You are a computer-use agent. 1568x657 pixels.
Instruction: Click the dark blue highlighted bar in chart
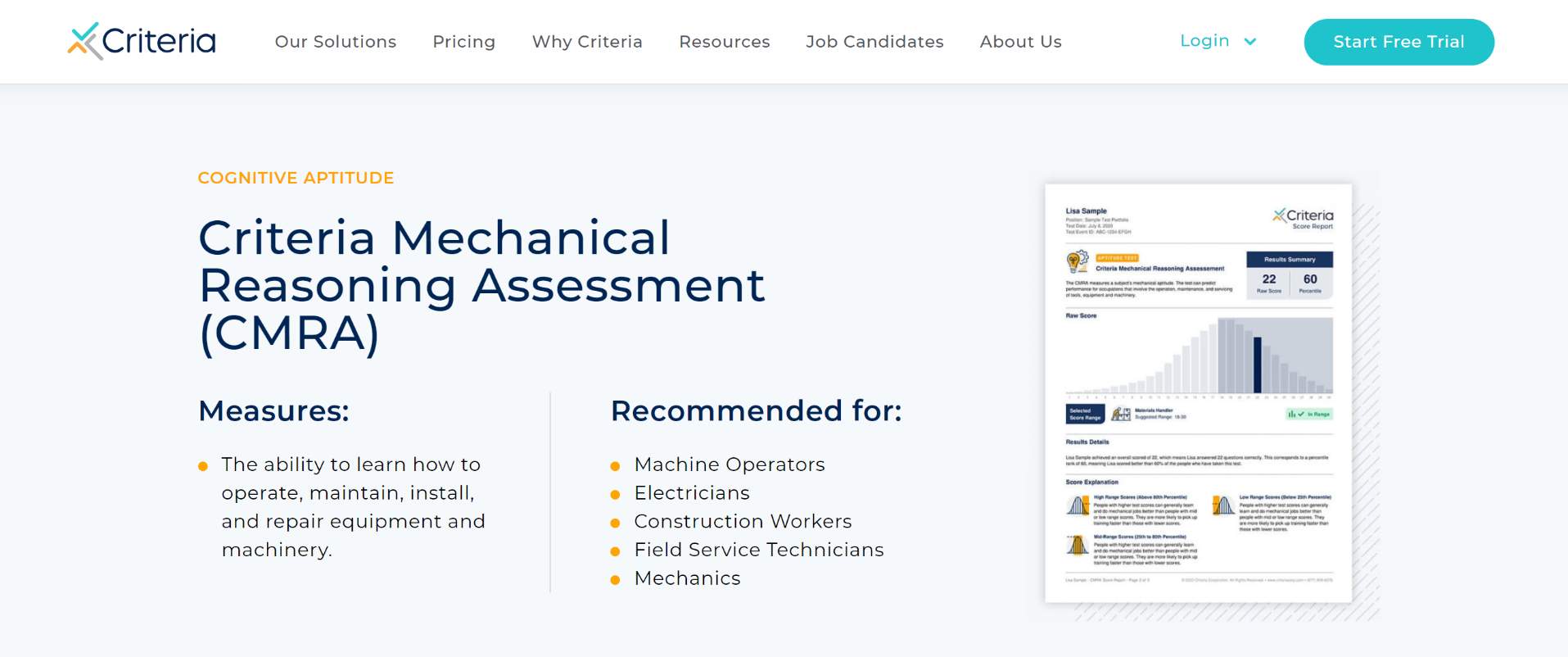pos(1258,365)
